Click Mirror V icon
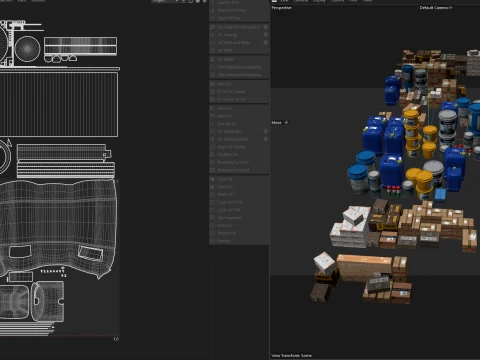 [213, 116]
